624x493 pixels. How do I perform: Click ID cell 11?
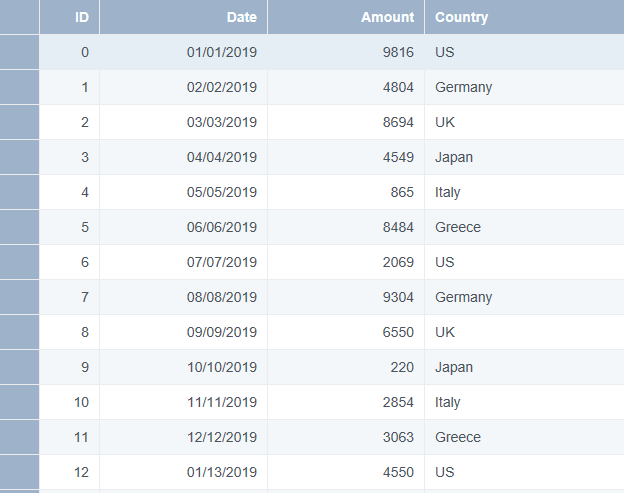(70, 437)
